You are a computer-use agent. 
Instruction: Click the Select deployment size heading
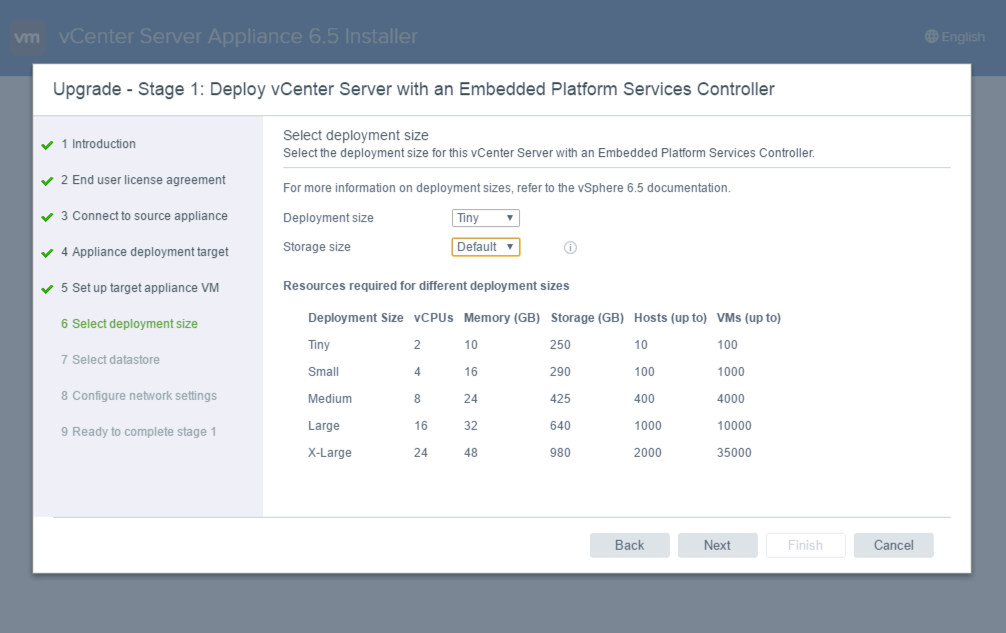[x=355, y=135]
